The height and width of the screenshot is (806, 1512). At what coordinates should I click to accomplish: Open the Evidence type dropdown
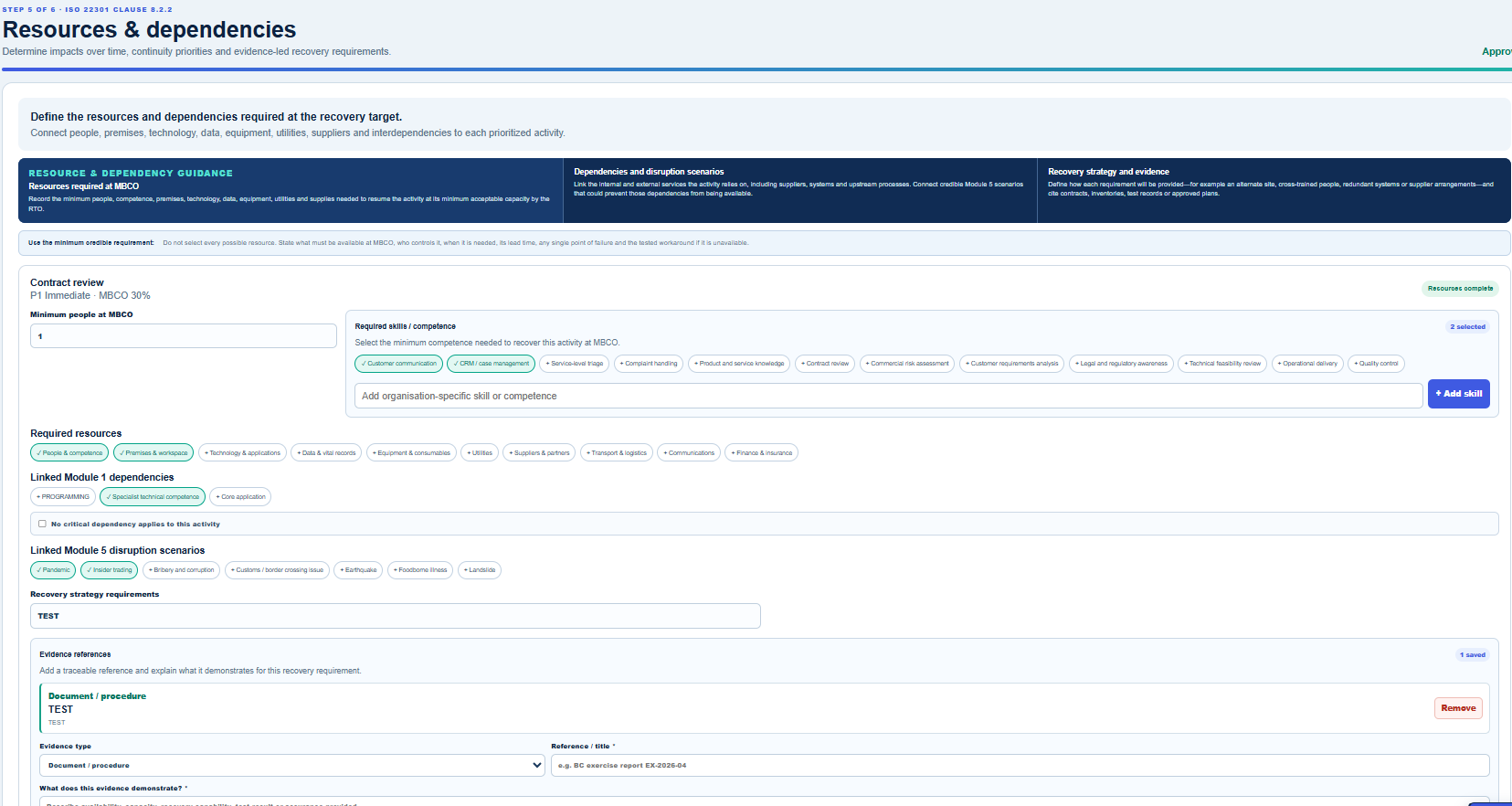click(x=292, y=766)
